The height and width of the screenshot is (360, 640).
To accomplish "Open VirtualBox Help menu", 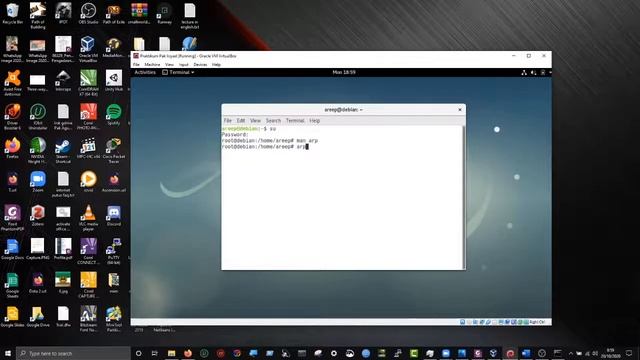I will tap(216, 64).
